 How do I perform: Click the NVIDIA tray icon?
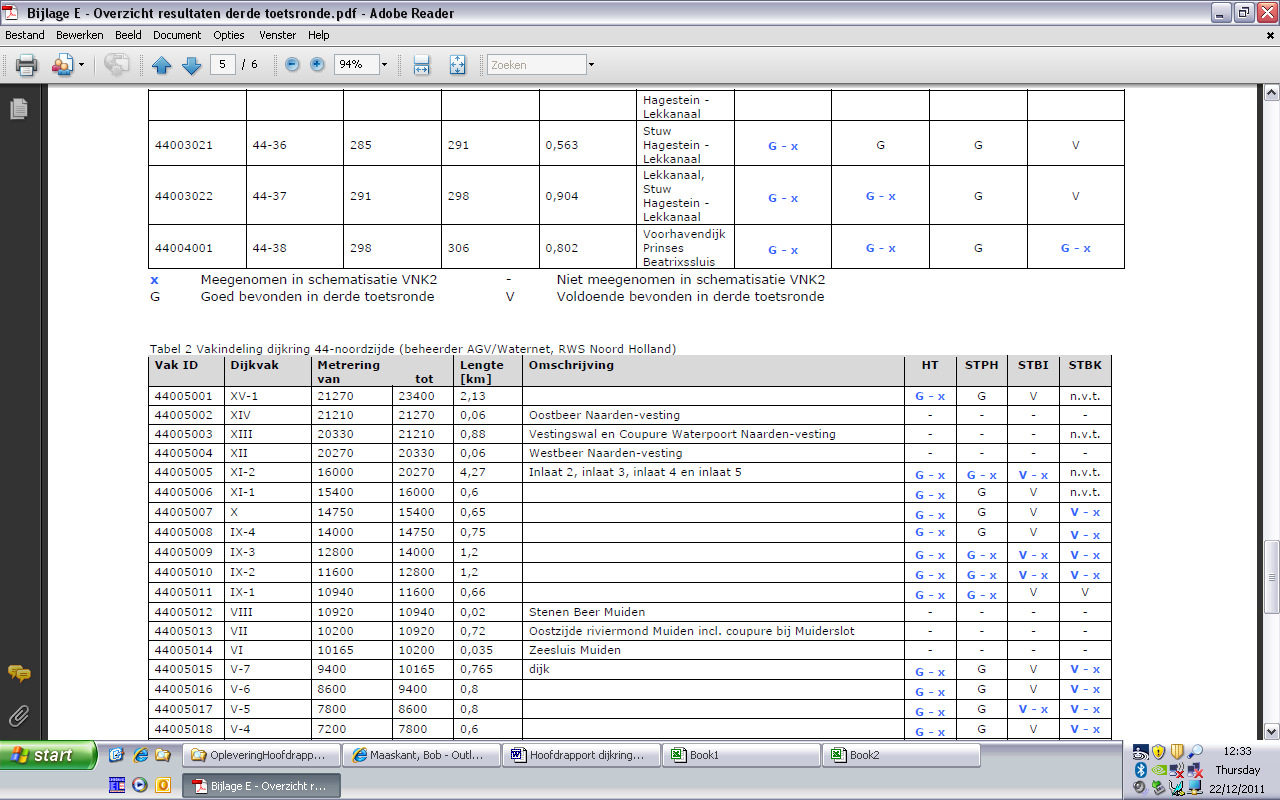(1158, 770)
